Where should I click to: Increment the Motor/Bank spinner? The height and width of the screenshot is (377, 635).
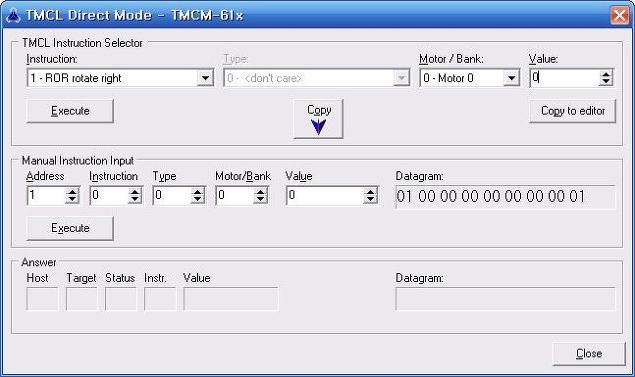pyautogui.click(x=260, y=192)
